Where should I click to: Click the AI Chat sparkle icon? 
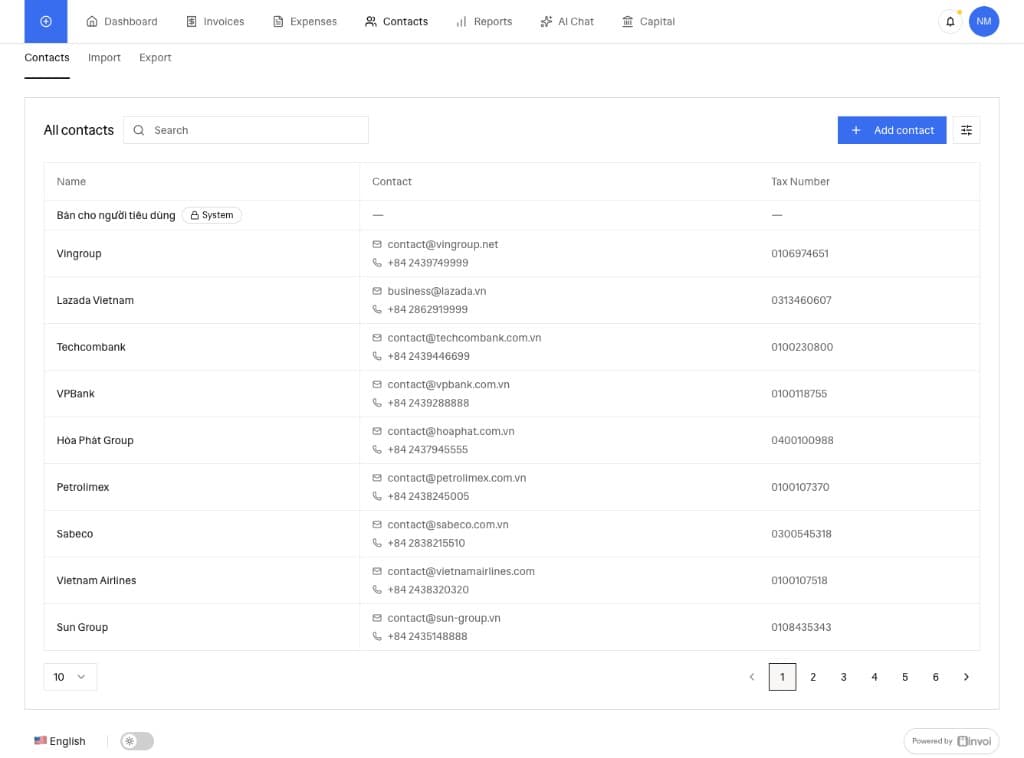(x=546, y=22)
